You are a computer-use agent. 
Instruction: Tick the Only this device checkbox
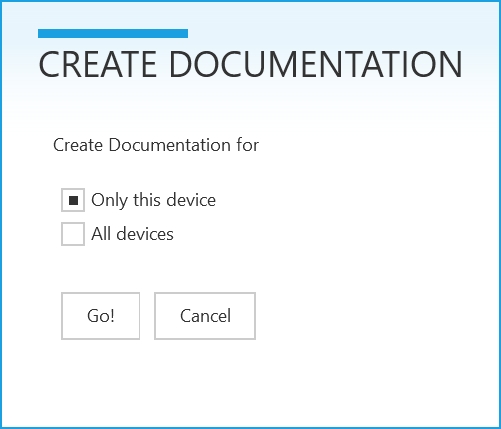click(73, 200)
